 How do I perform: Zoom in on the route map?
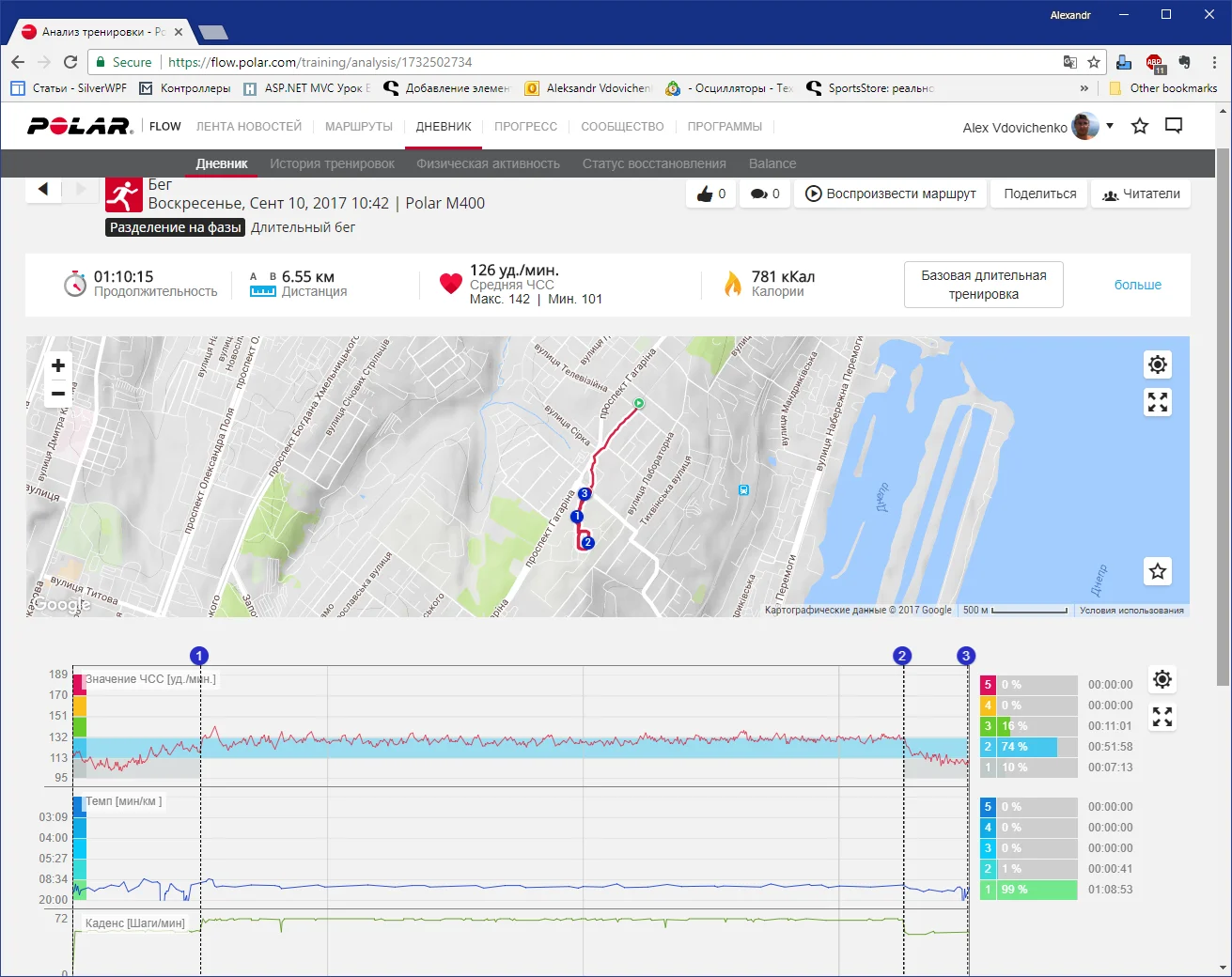[58, 365]
